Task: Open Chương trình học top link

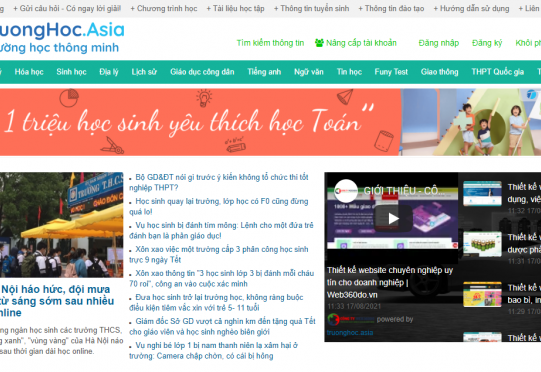Action: [x=164, y=8]
